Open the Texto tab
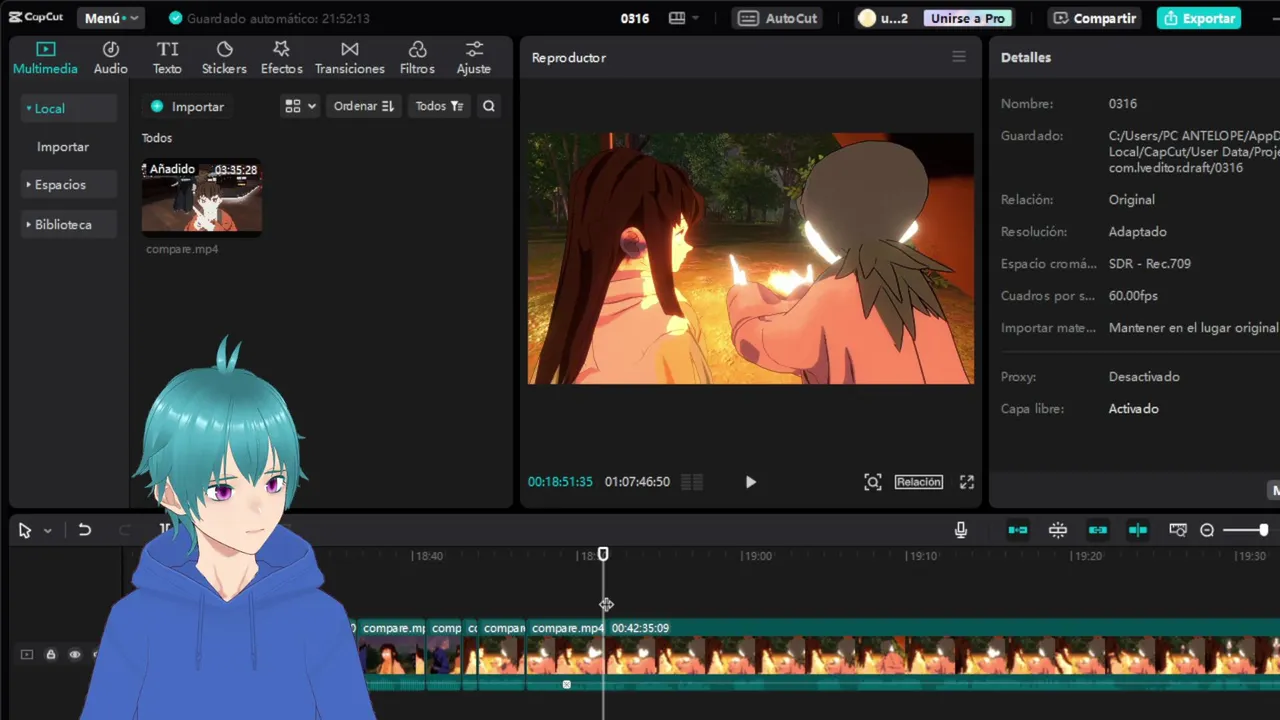The image size is (1280, 720). (x=167, y=58)
